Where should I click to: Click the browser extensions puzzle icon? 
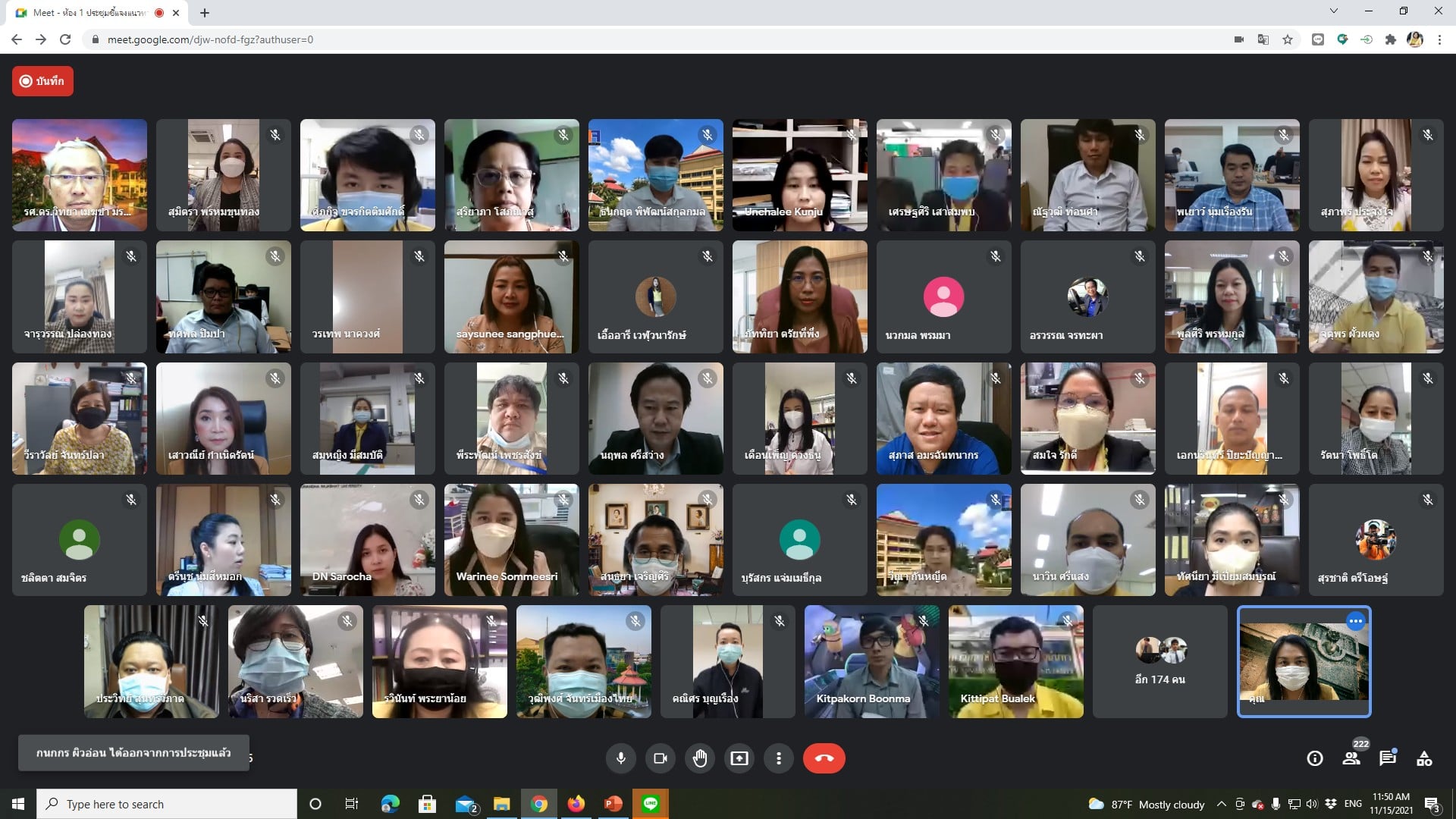[1391, 39]
